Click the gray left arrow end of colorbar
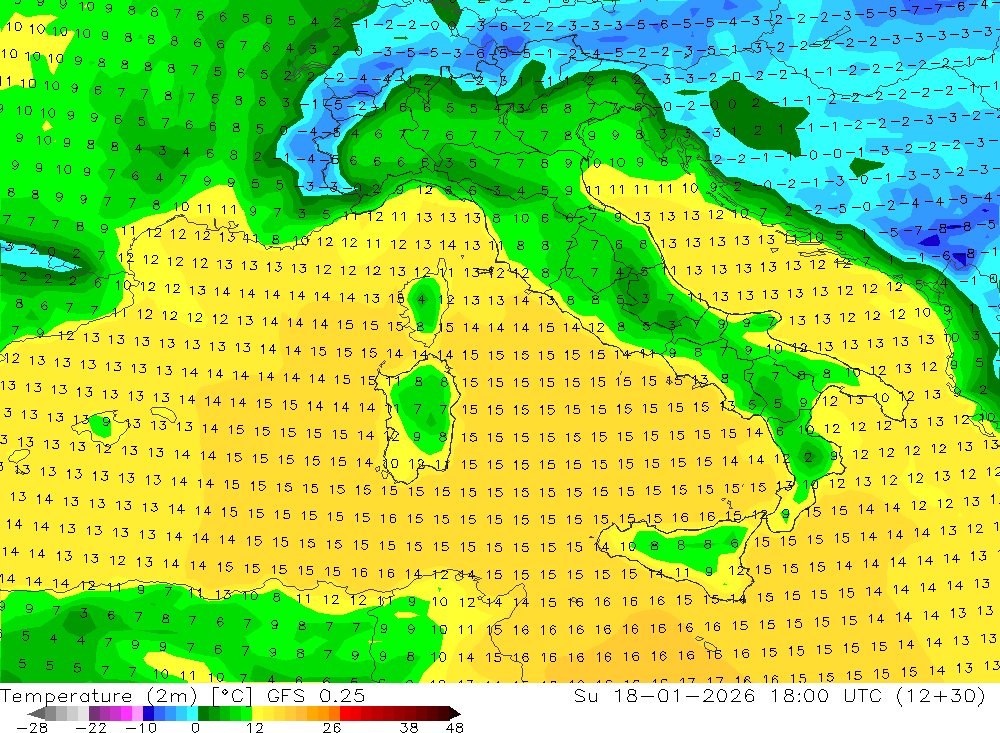This screenshot has width=1000, height=733. pos(36,713)
